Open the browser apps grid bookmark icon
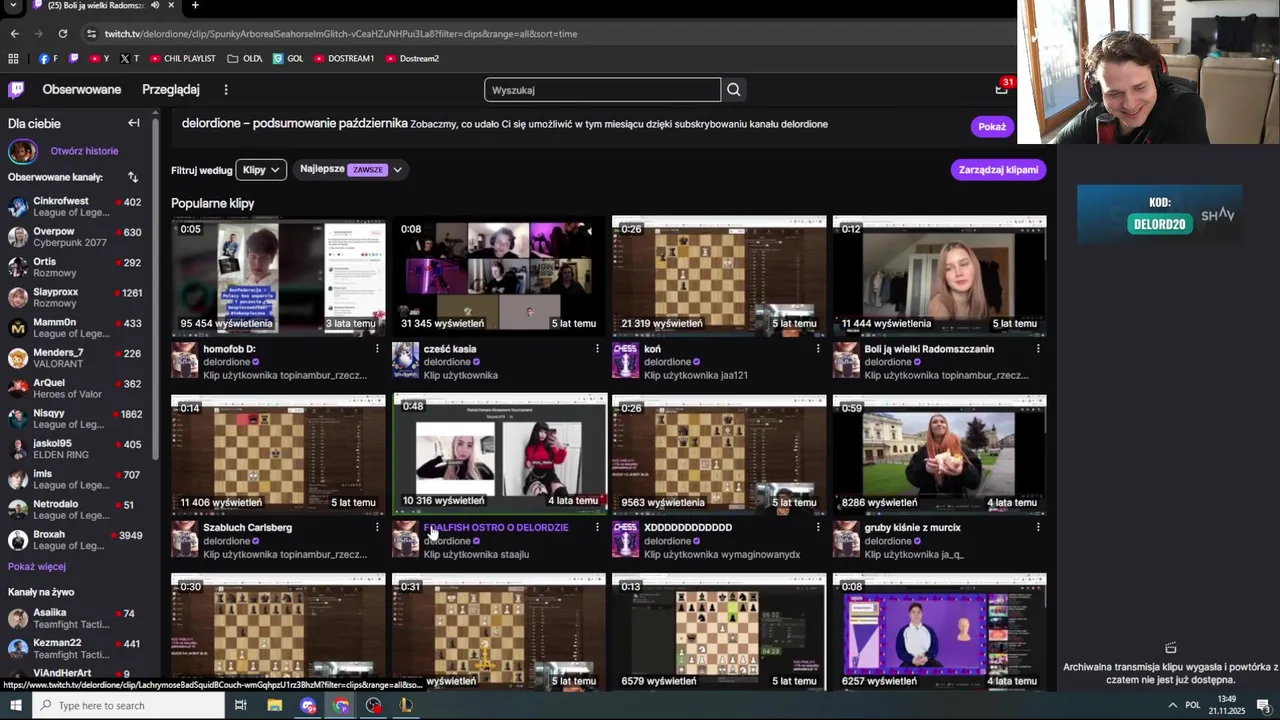Image resolution: width=1280 pixels, height=720 pixels. (12, 58)
